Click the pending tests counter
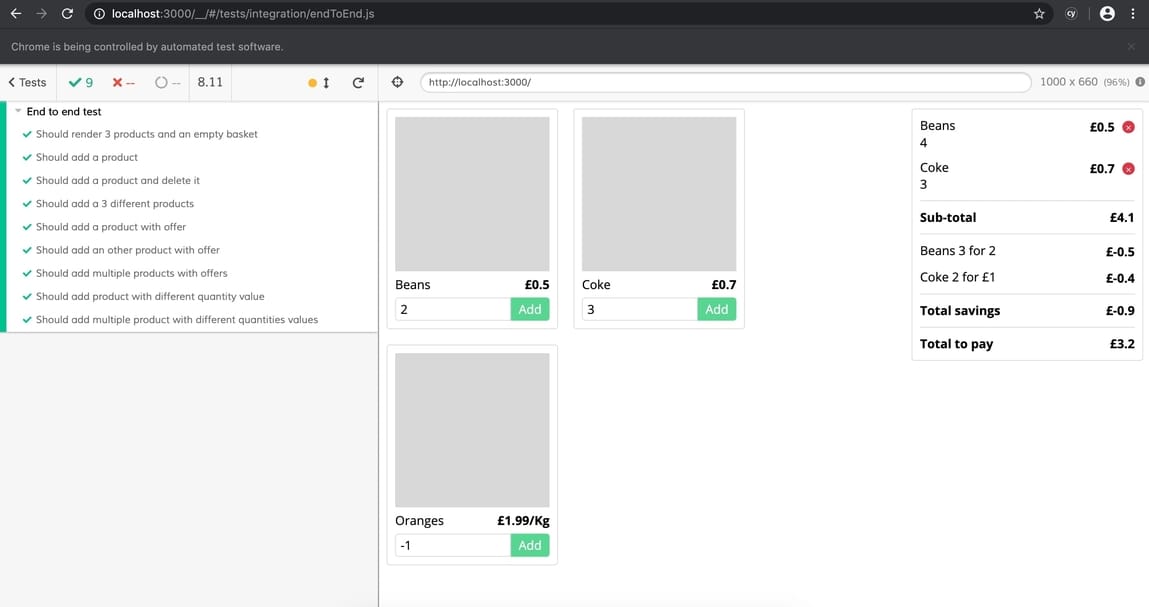 pos(168,82)
